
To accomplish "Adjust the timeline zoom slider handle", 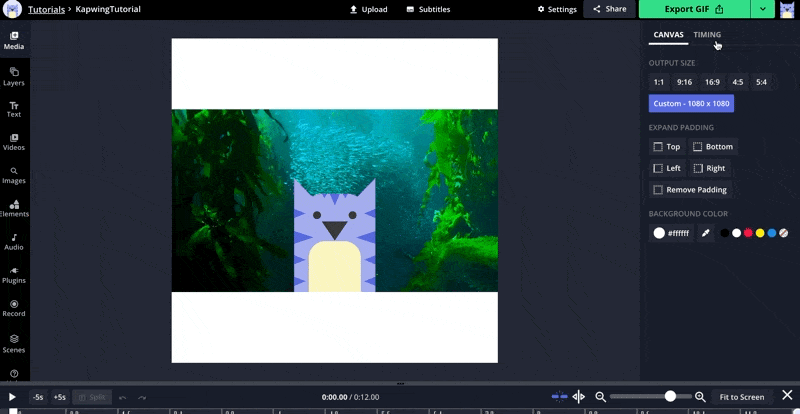I will [670, 396].
